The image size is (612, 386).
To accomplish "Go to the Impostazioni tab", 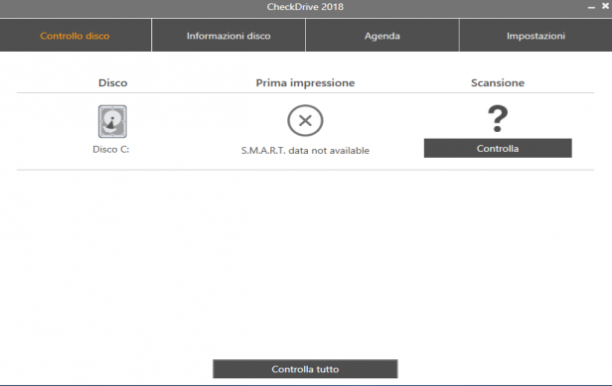I will (536, 36).
